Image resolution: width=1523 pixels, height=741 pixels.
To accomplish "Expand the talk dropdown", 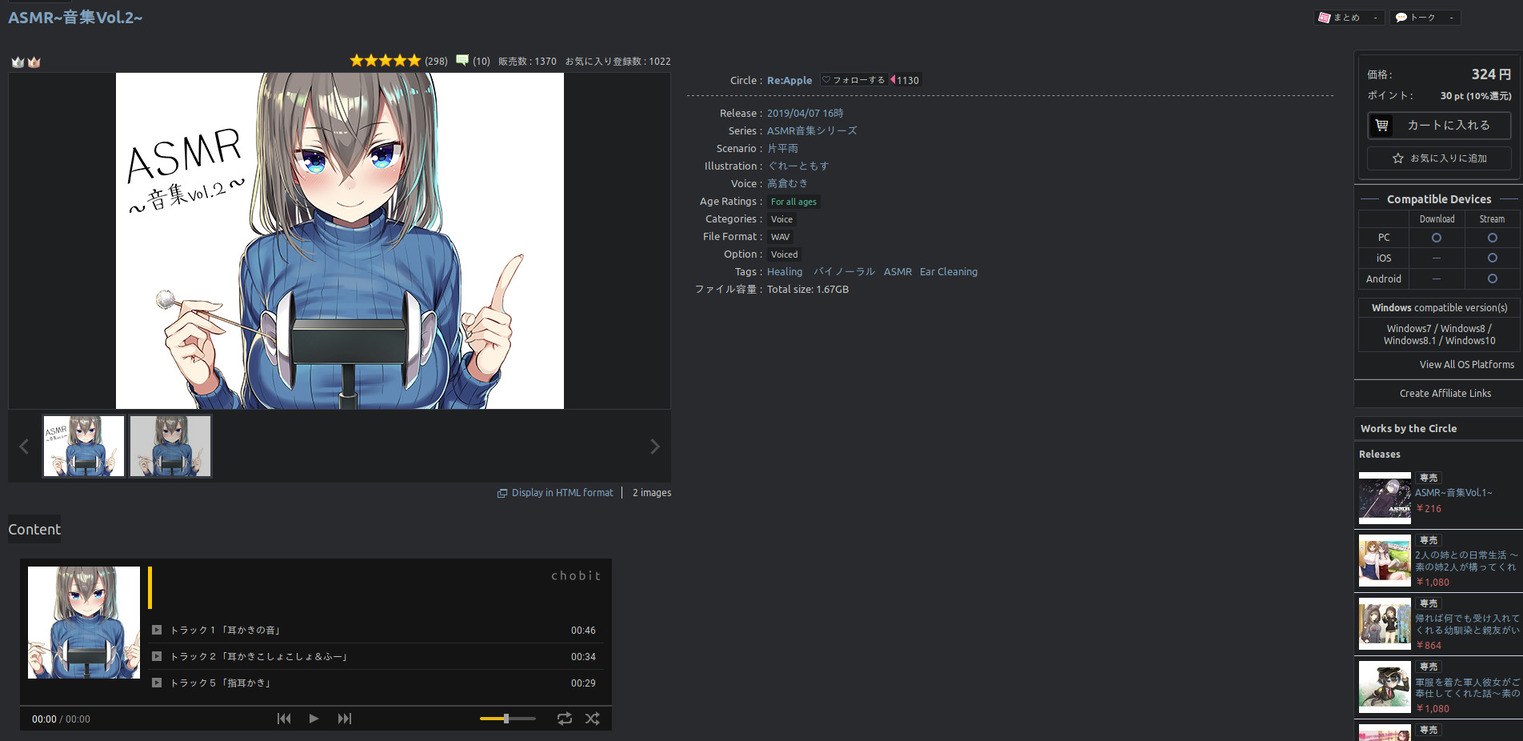I will (1451, 17).
